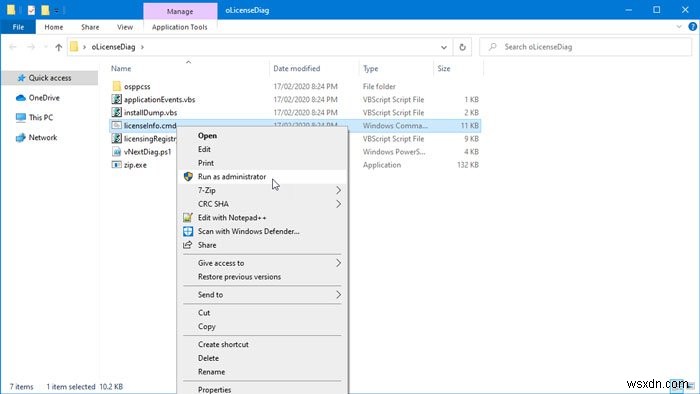
Task: Switch to the Home ribbon tab
Action: (x=54, y=27)
